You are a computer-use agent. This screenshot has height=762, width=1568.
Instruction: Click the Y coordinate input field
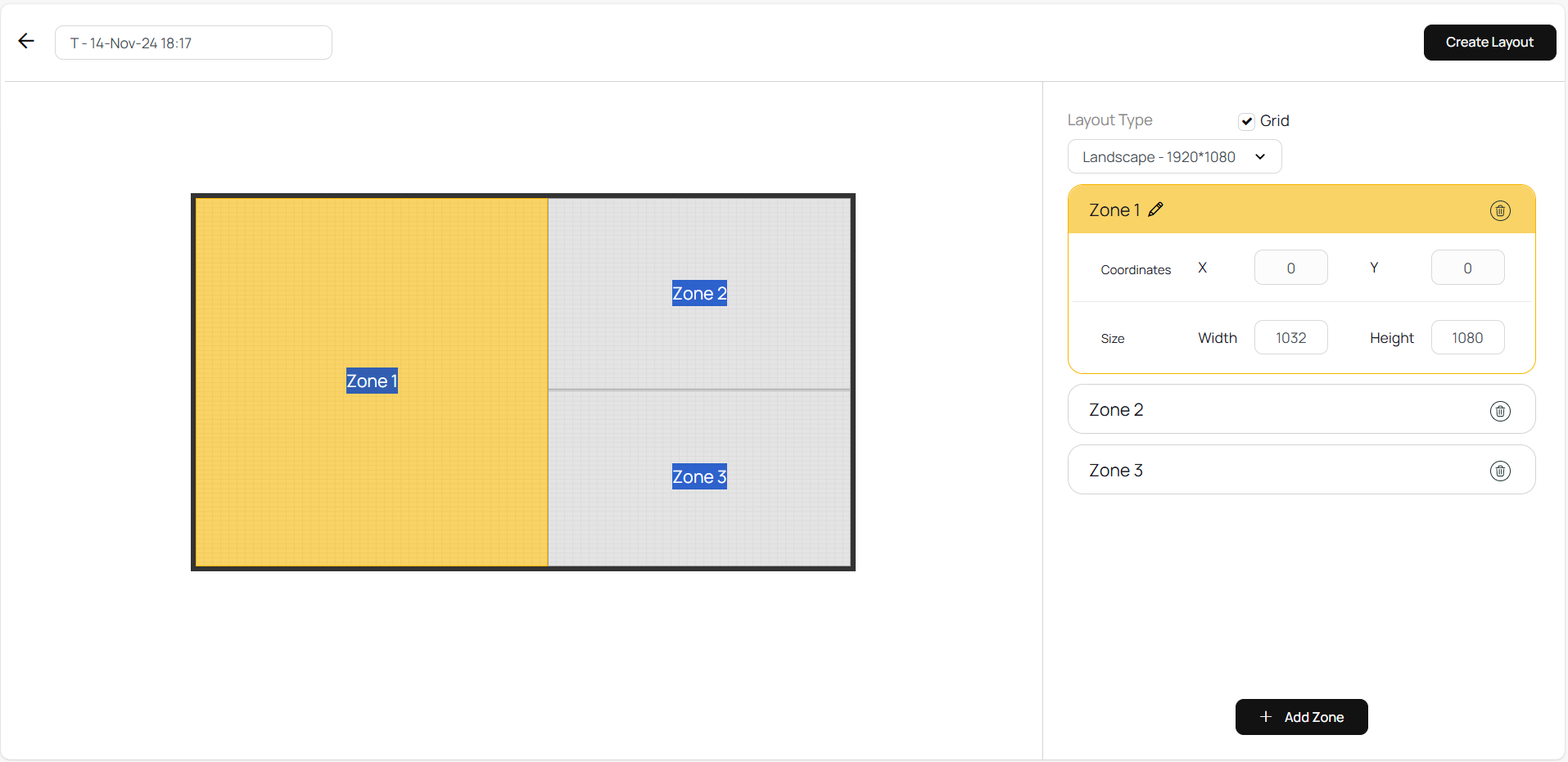point(1467,268)
